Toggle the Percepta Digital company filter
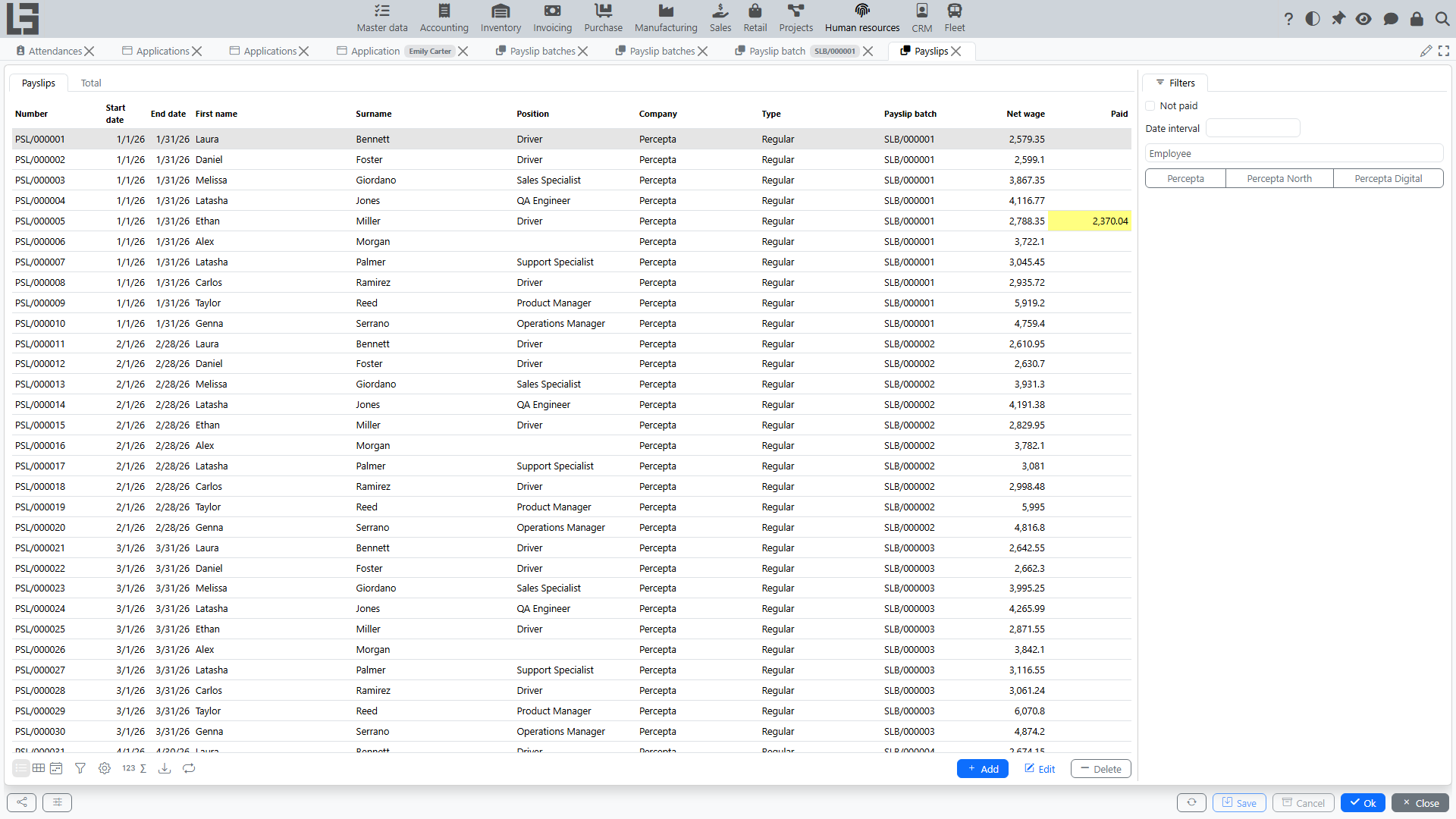 (1388, 179)
